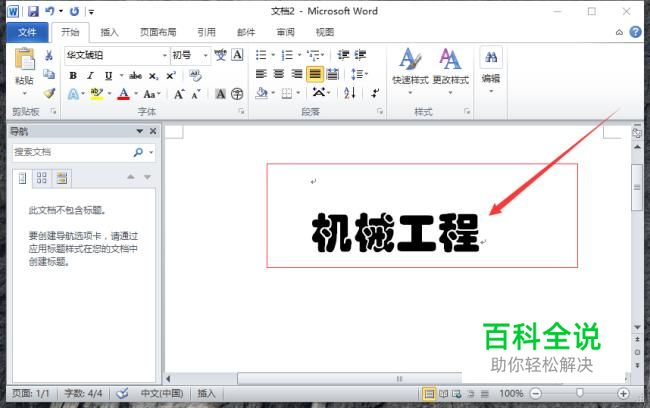Open the paragraph shading paint bucket
This screenshot has width=650, height=408.
point(262,93)
